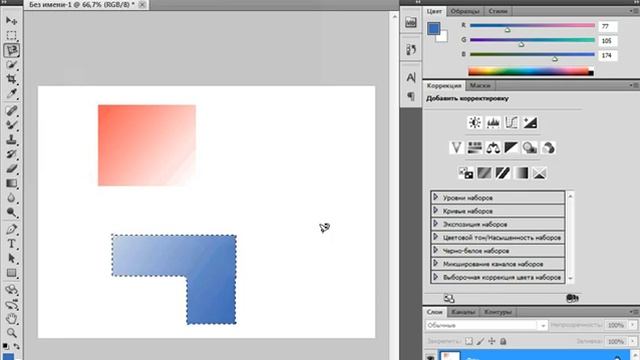Select the Gradient tool
The height and width of the screenshot is (360, 640).
tap(11, 184)
